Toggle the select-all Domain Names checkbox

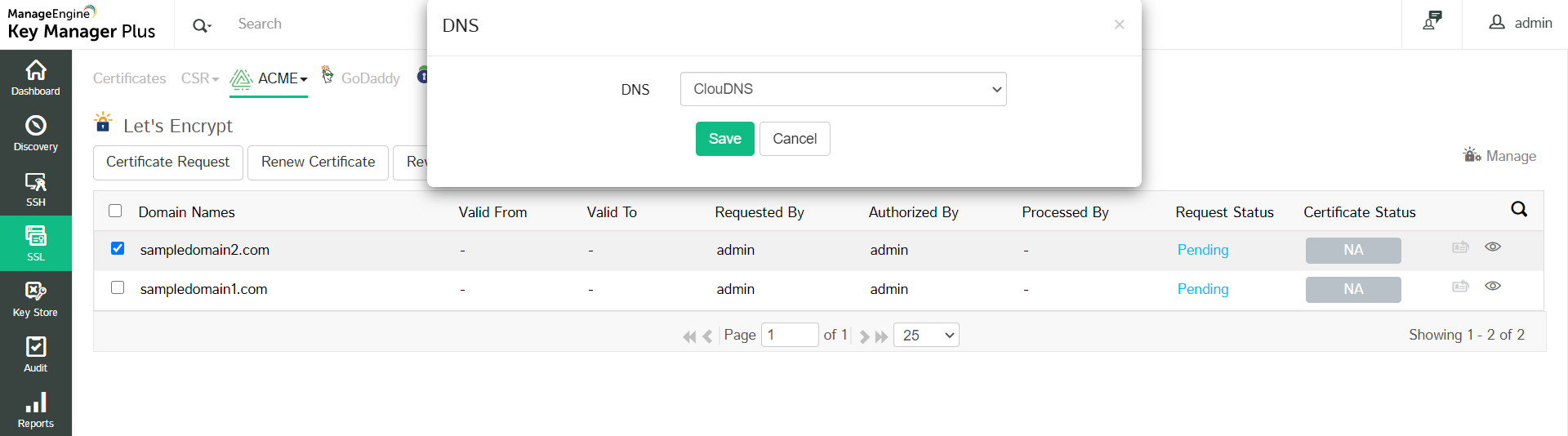coord(115,211)
